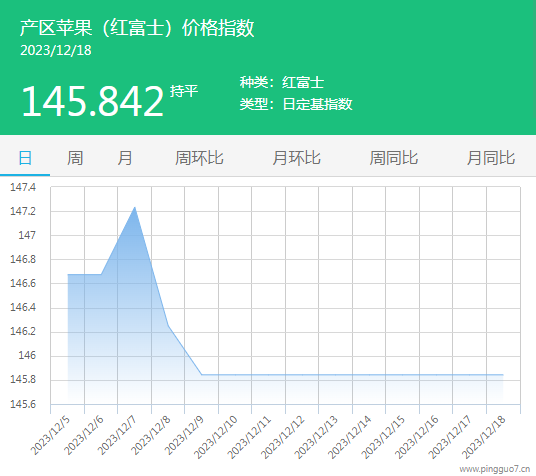Click the chart peak at 2023/12/7
This screenshot has height=476, width=536.
[x=135, y=207]
